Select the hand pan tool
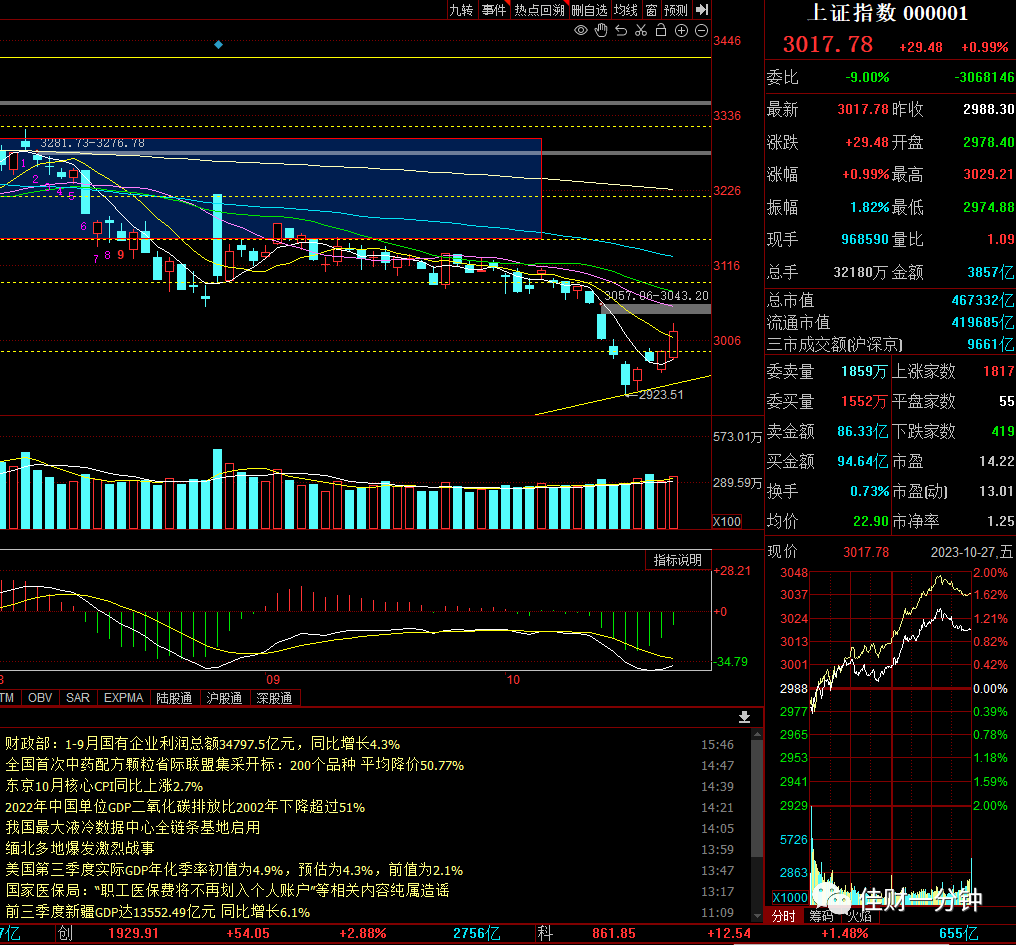This screenshot has height=945, width=1016. 601,30
